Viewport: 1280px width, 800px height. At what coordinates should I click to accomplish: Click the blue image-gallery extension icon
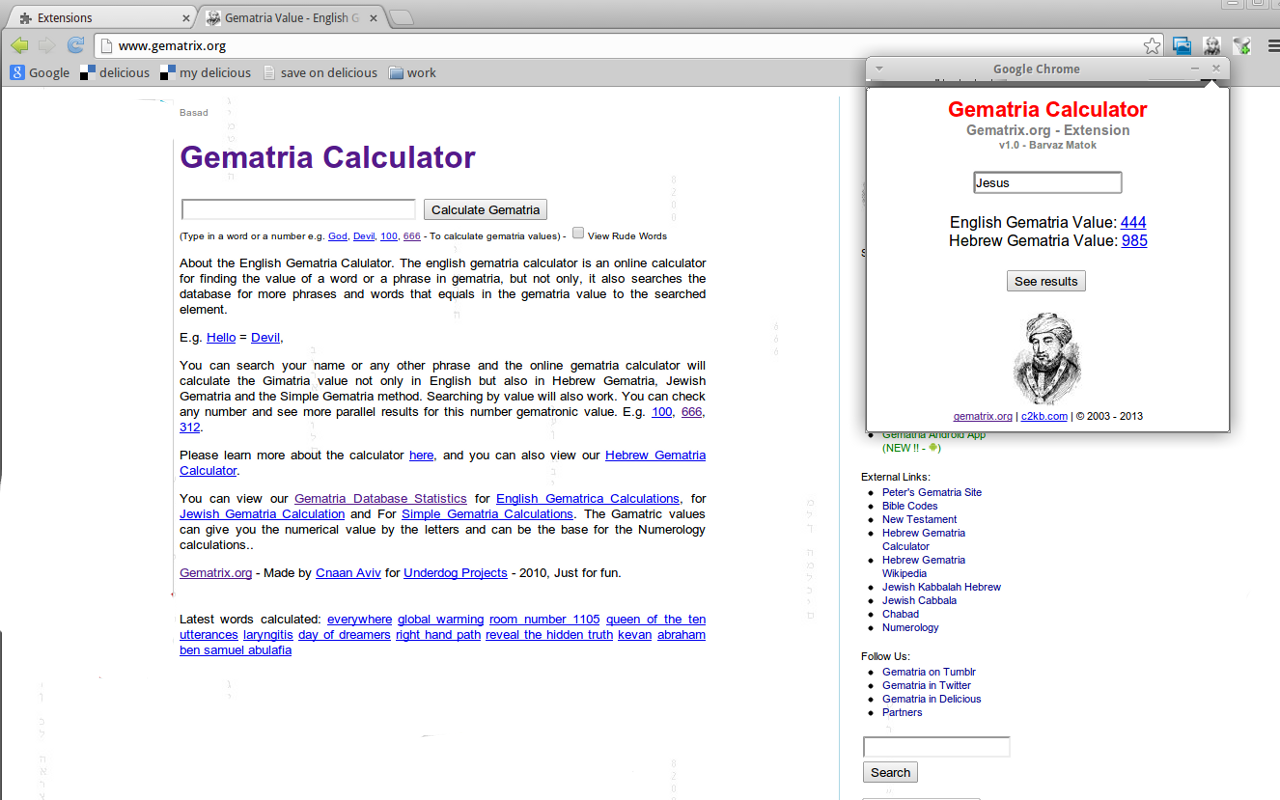point(1182,45)
